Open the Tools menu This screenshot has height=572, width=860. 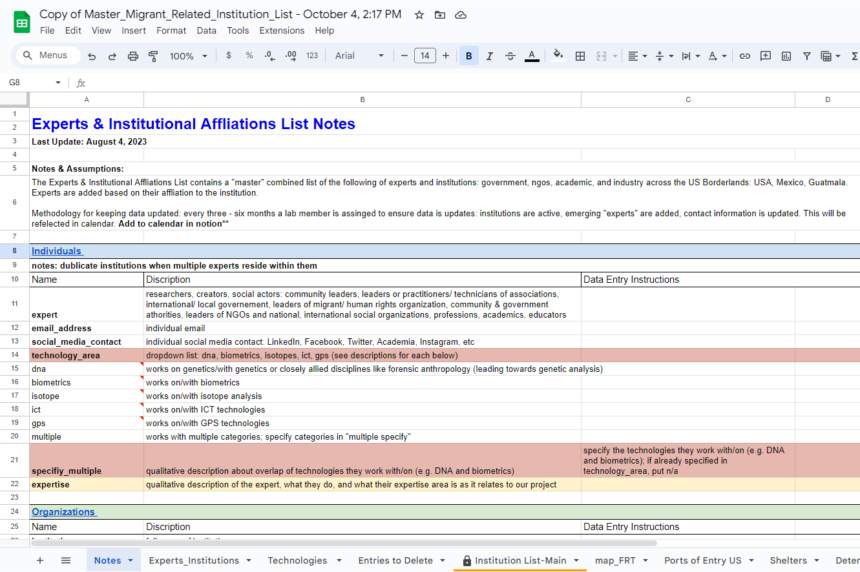coord(238,31)
